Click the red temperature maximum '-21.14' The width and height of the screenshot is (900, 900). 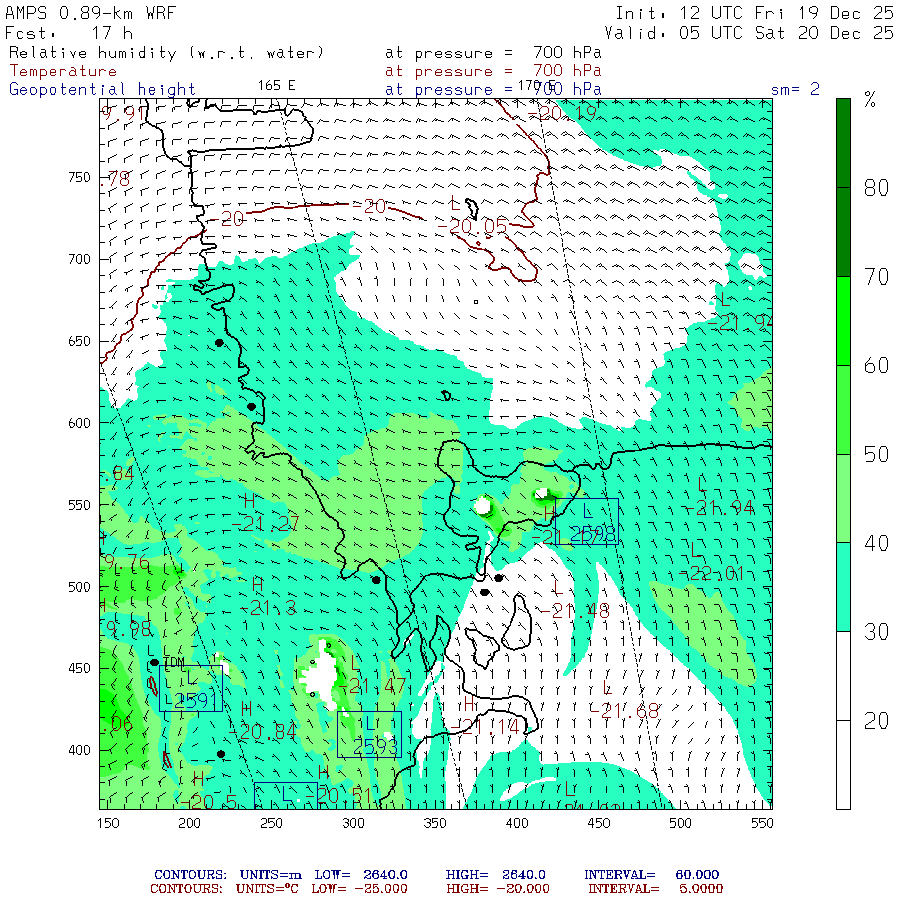pos(485,727)
